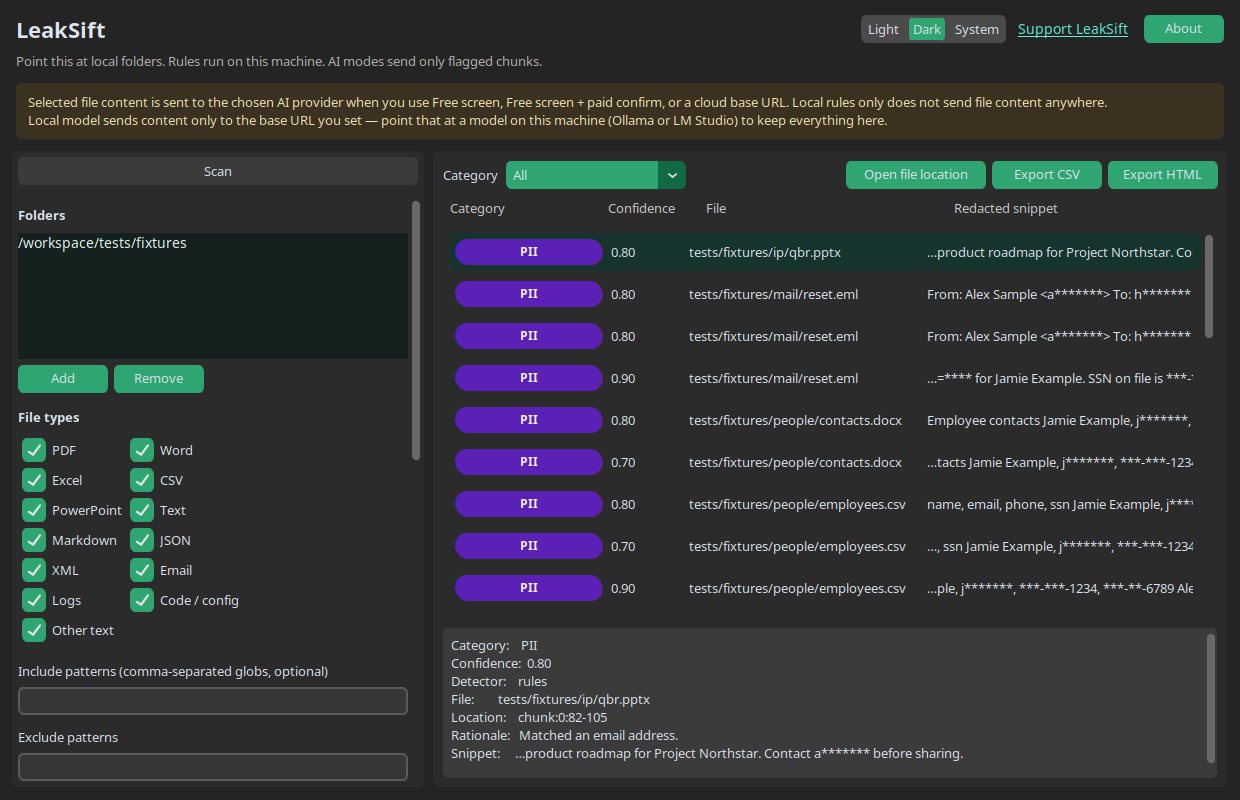Select the employees.csv row with 0.90 confidence
1240x800 pixels.
[x=823, y=588]
